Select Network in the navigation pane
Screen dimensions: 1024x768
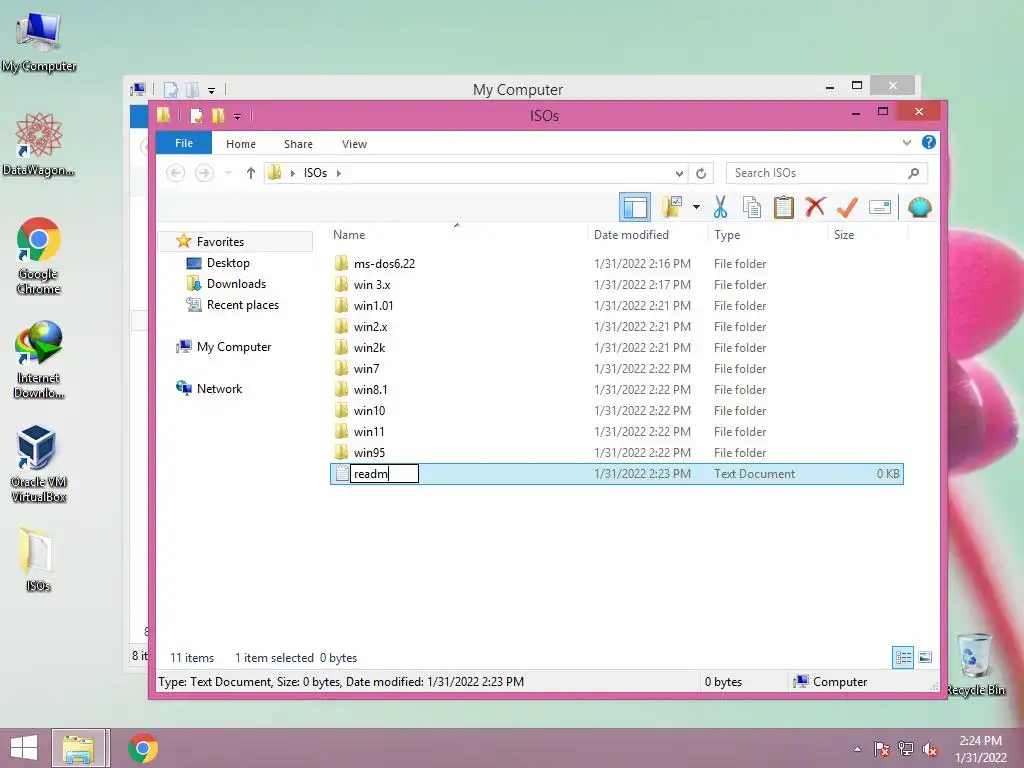[219, 389]
